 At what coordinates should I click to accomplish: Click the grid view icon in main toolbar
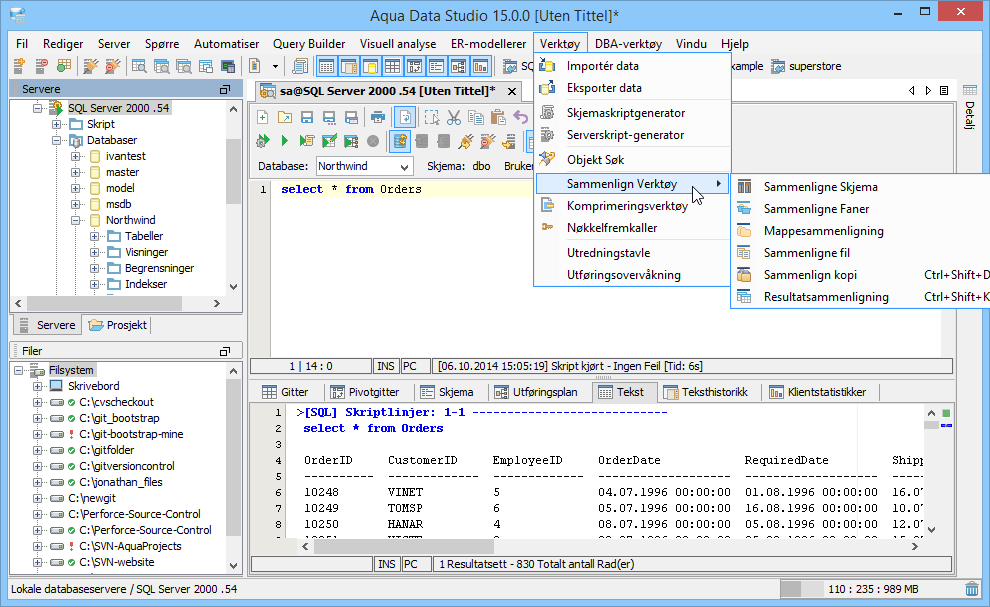[x=392, y=66]
